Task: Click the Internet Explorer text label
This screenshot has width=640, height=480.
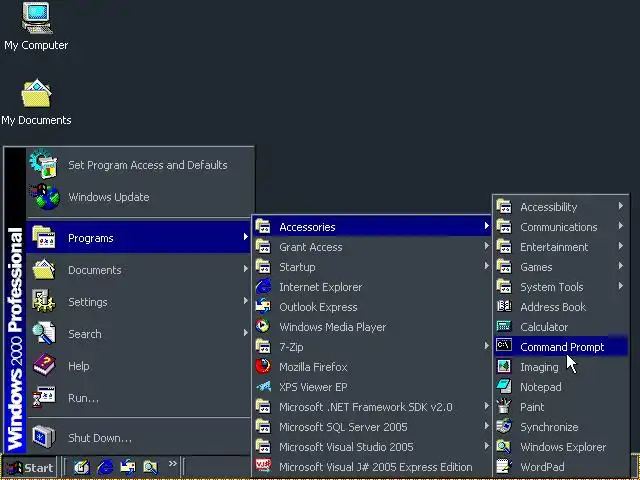Action: point(321,287)
